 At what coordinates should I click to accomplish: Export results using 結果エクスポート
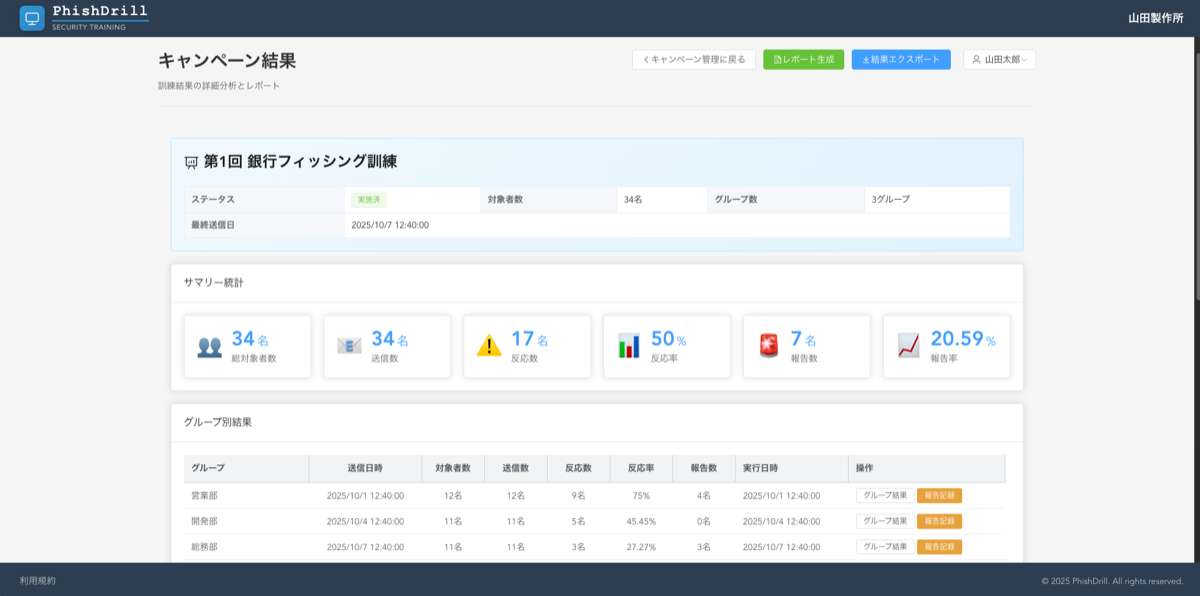pyautogui.click(x=900, y=59)
